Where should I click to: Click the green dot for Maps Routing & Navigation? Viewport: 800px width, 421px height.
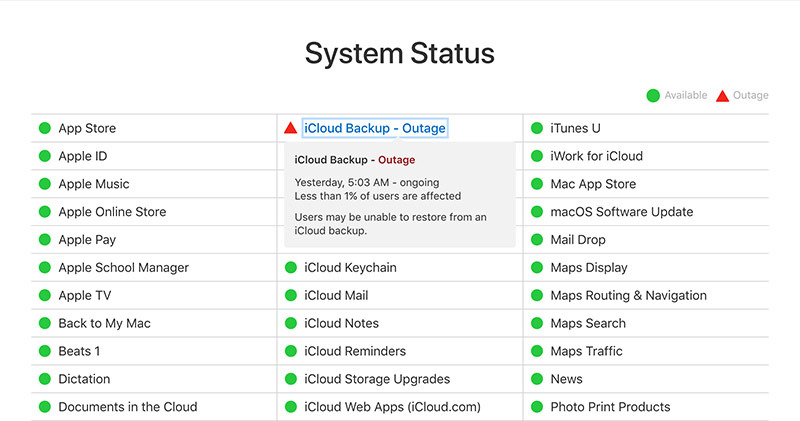coord(537,295)
